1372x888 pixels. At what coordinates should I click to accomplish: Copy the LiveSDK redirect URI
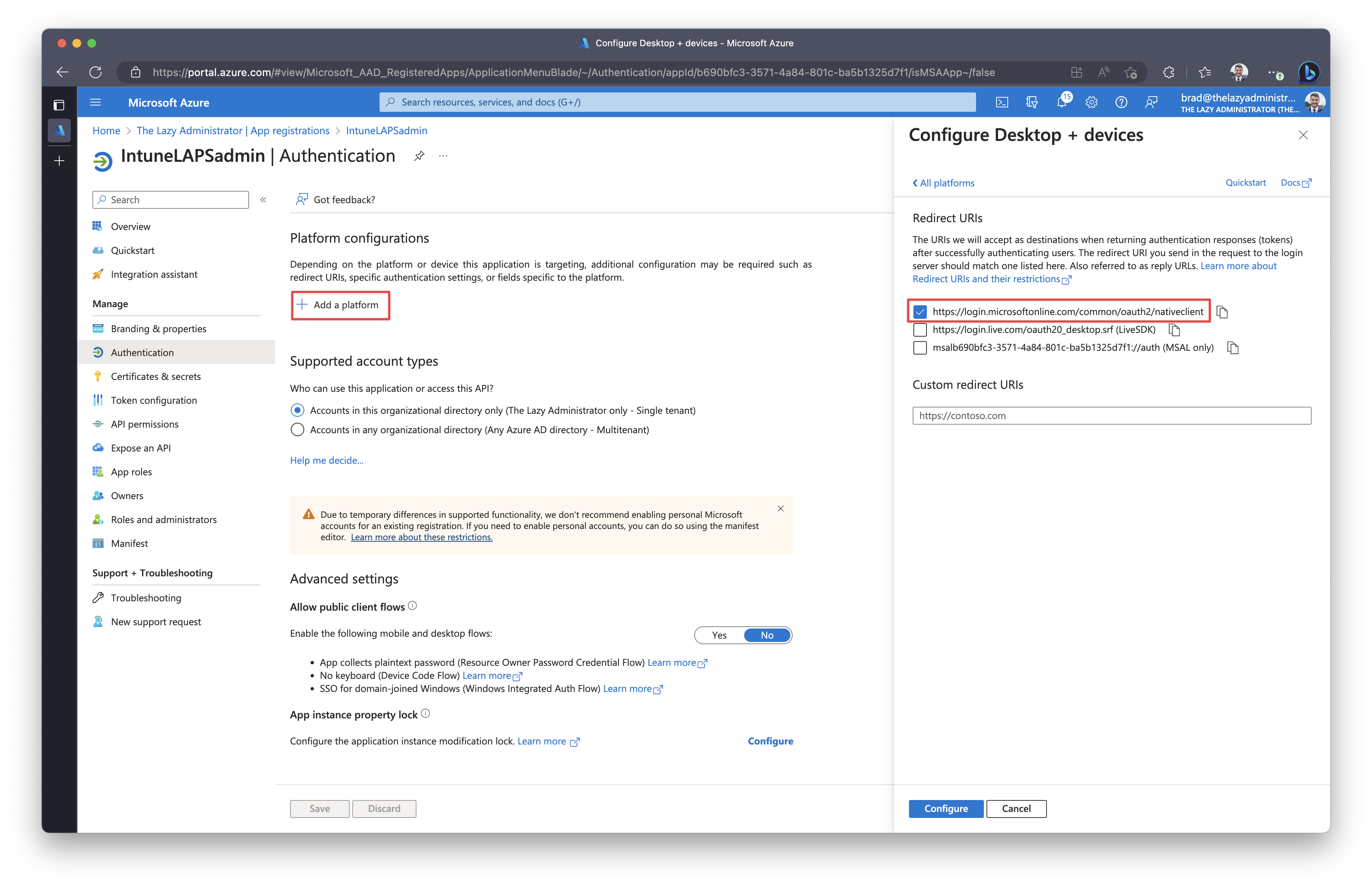click(x=1174, y=330)
